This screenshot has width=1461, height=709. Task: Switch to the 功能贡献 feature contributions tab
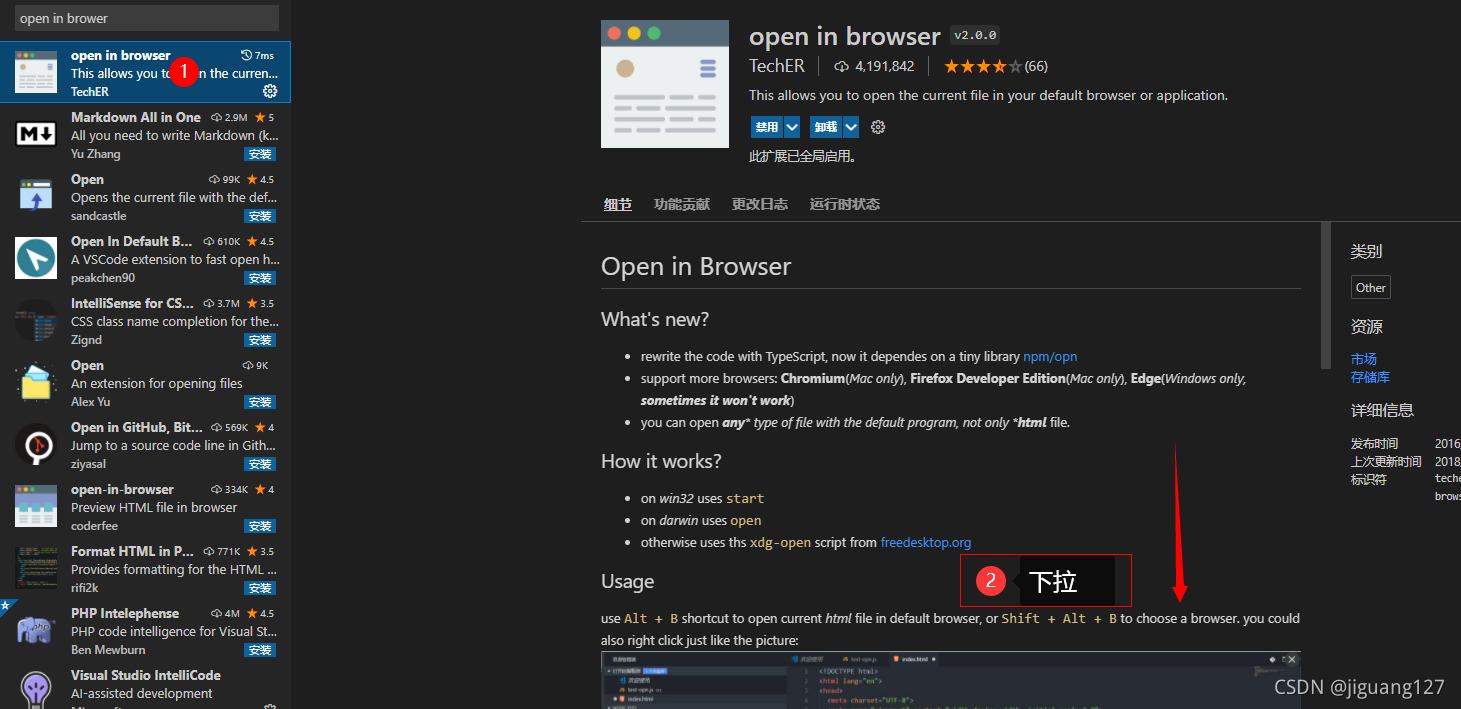tap(682, 204)
